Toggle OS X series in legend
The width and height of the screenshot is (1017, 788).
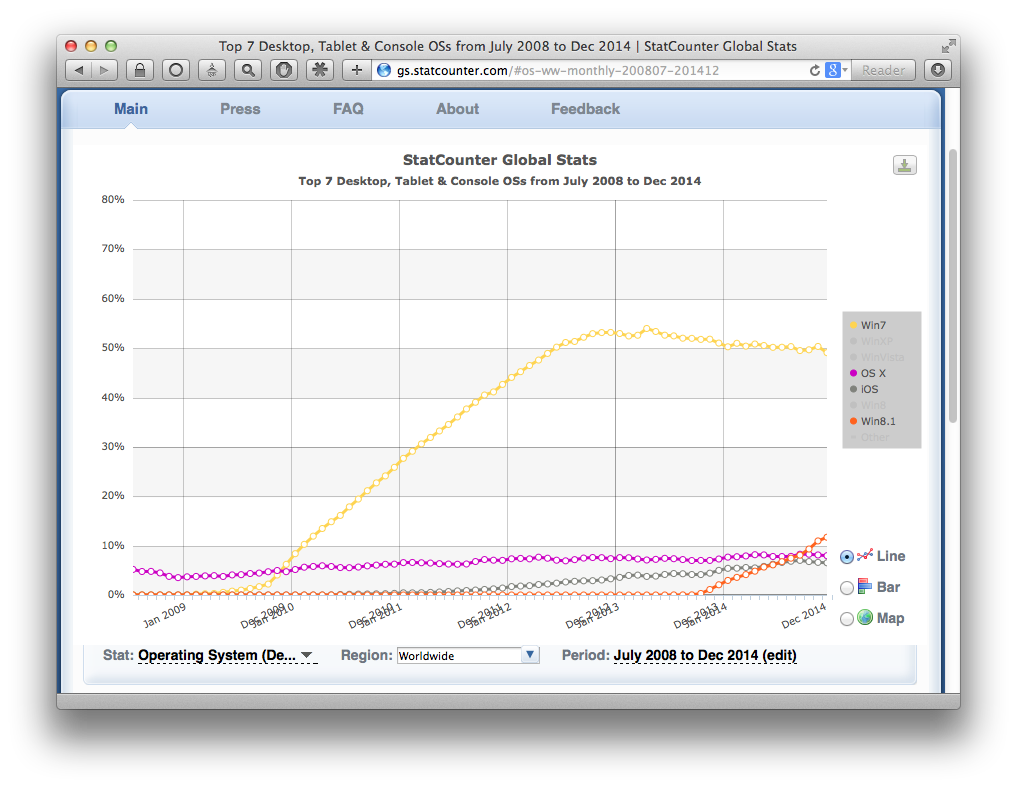(868, 373)
